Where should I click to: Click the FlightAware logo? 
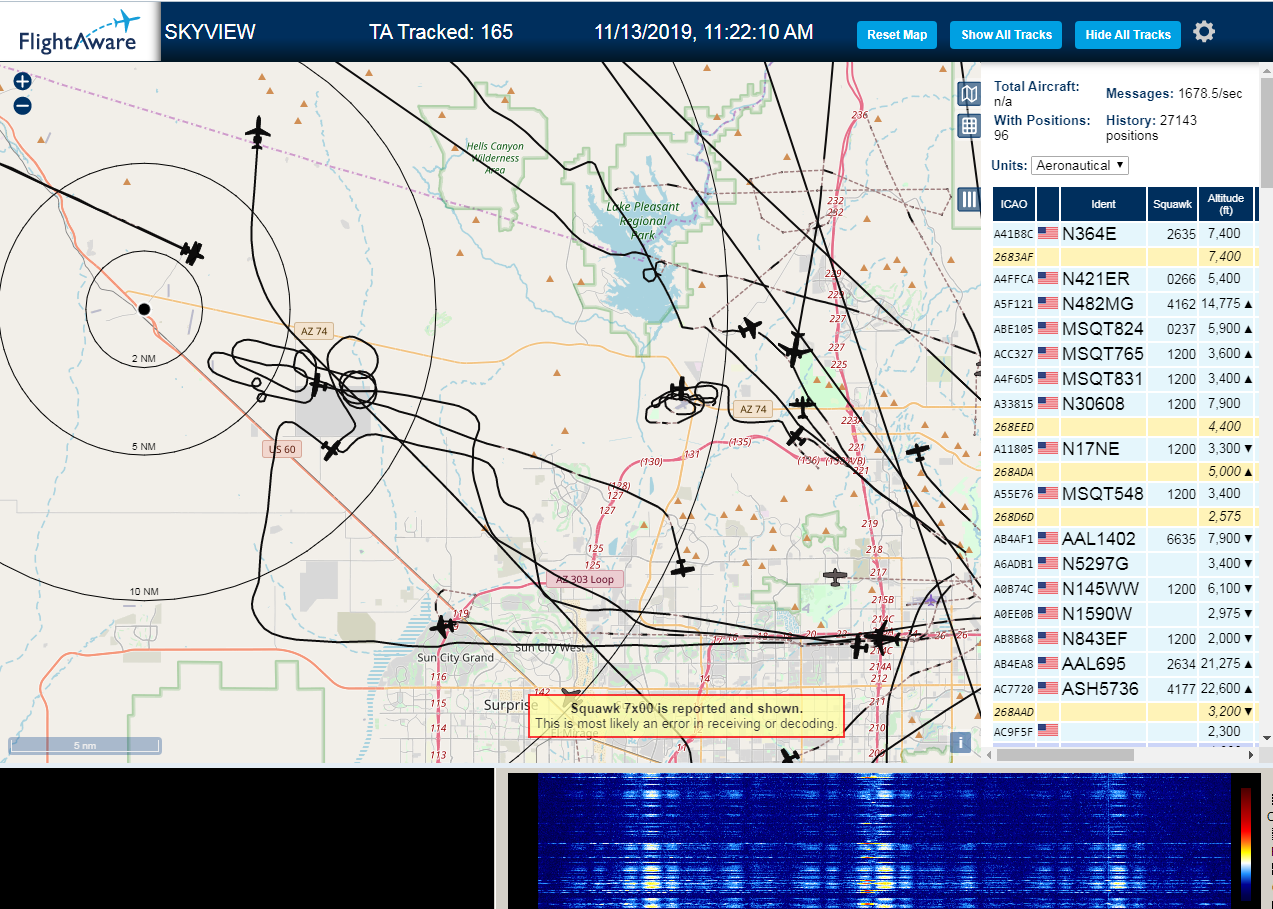(80, 32)
